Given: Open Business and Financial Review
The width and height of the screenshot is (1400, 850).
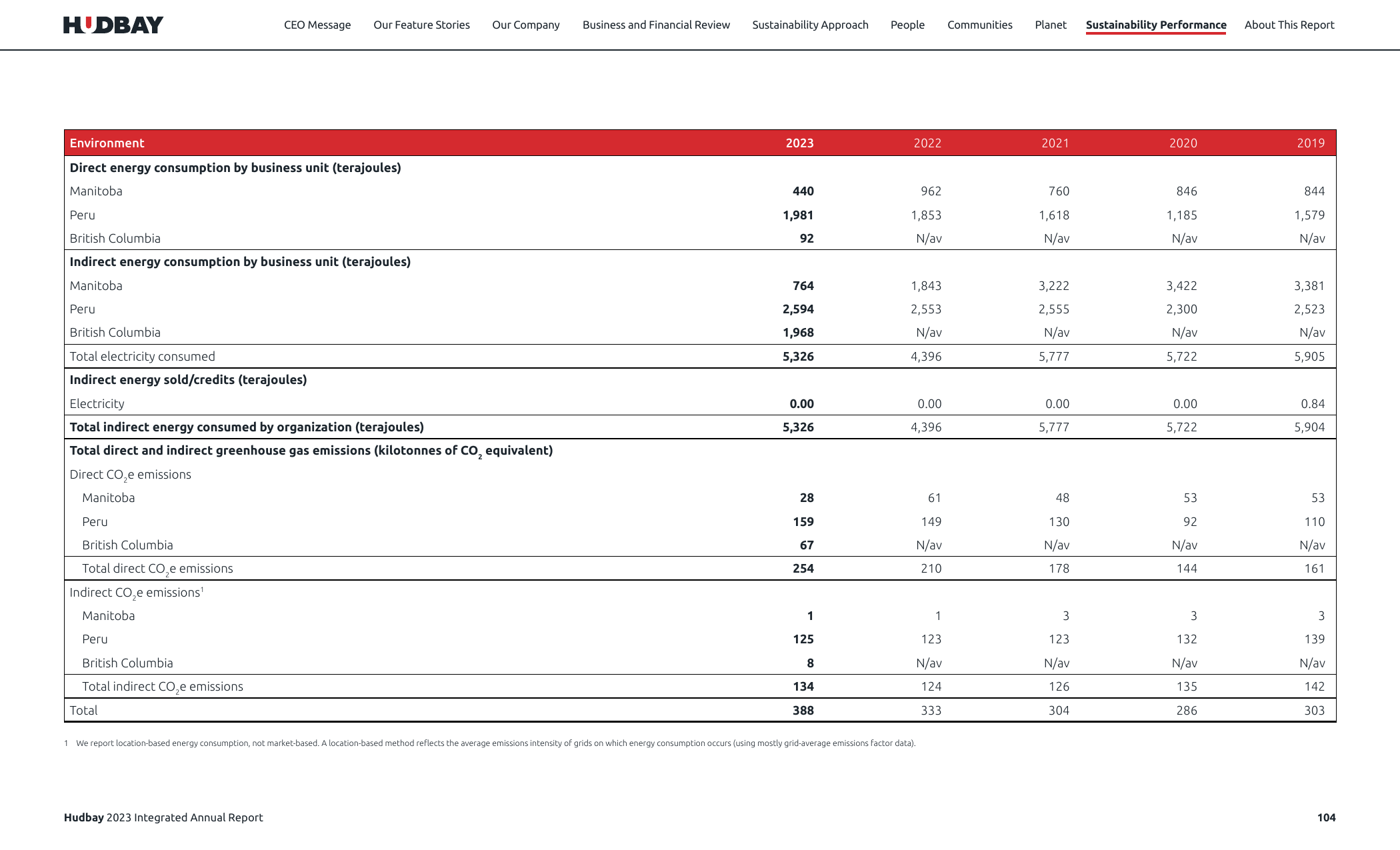Looking at the screenshot, I should click(656, 25).
